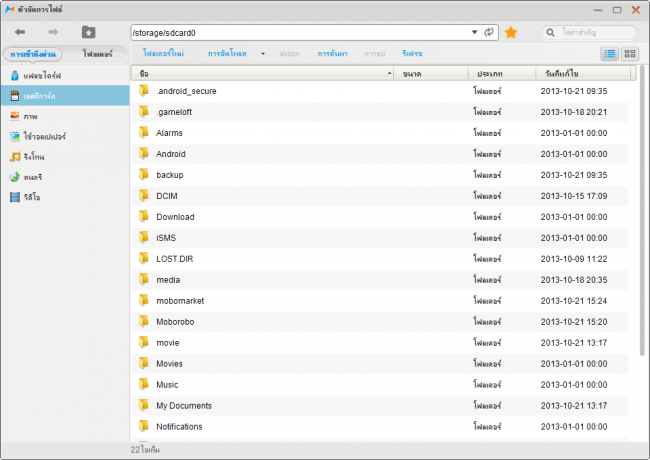Screen dimensions: 650x460
Task: Click the Upload toolbar button
Action: click(x=227, y=53)
